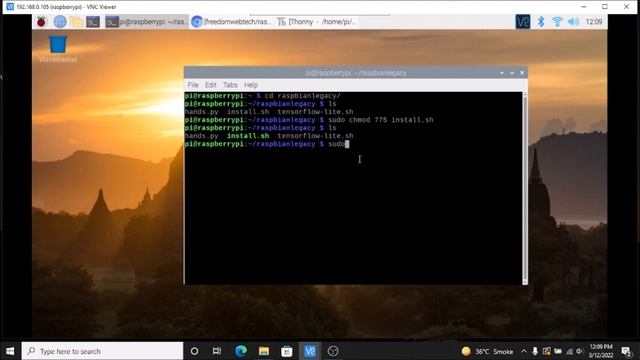Switch to the Thonny window in the panel
The height and width of the screenshot is (360, 640).
317,22
